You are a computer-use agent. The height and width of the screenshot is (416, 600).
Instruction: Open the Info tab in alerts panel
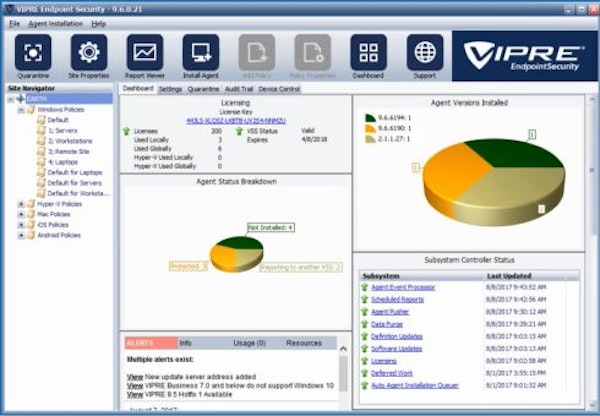tap(186, 343)
